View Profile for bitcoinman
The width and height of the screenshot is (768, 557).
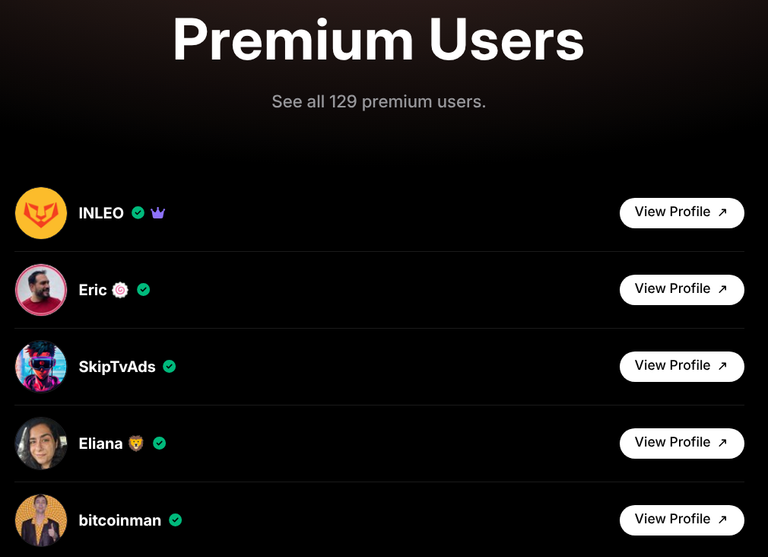[682, 520]
